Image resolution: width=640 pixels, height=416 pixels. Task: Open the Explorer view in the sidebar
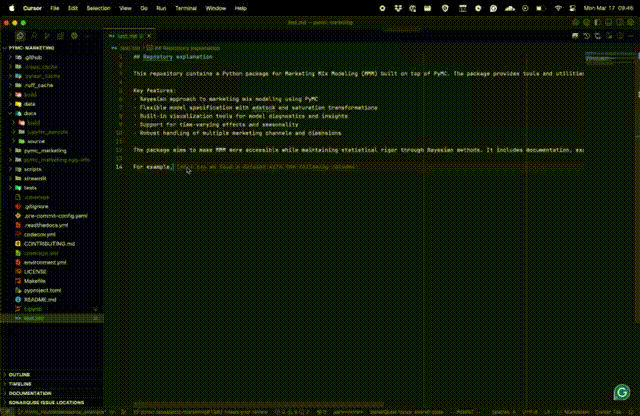(x=20, y=36)
